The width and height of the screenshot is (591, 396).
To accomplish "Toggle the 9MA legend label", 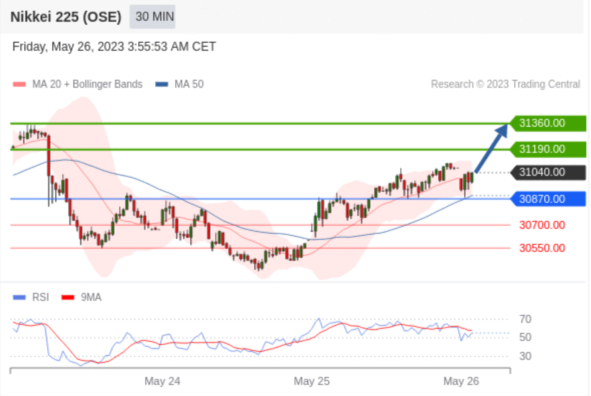I will click(x=91, y=297).
